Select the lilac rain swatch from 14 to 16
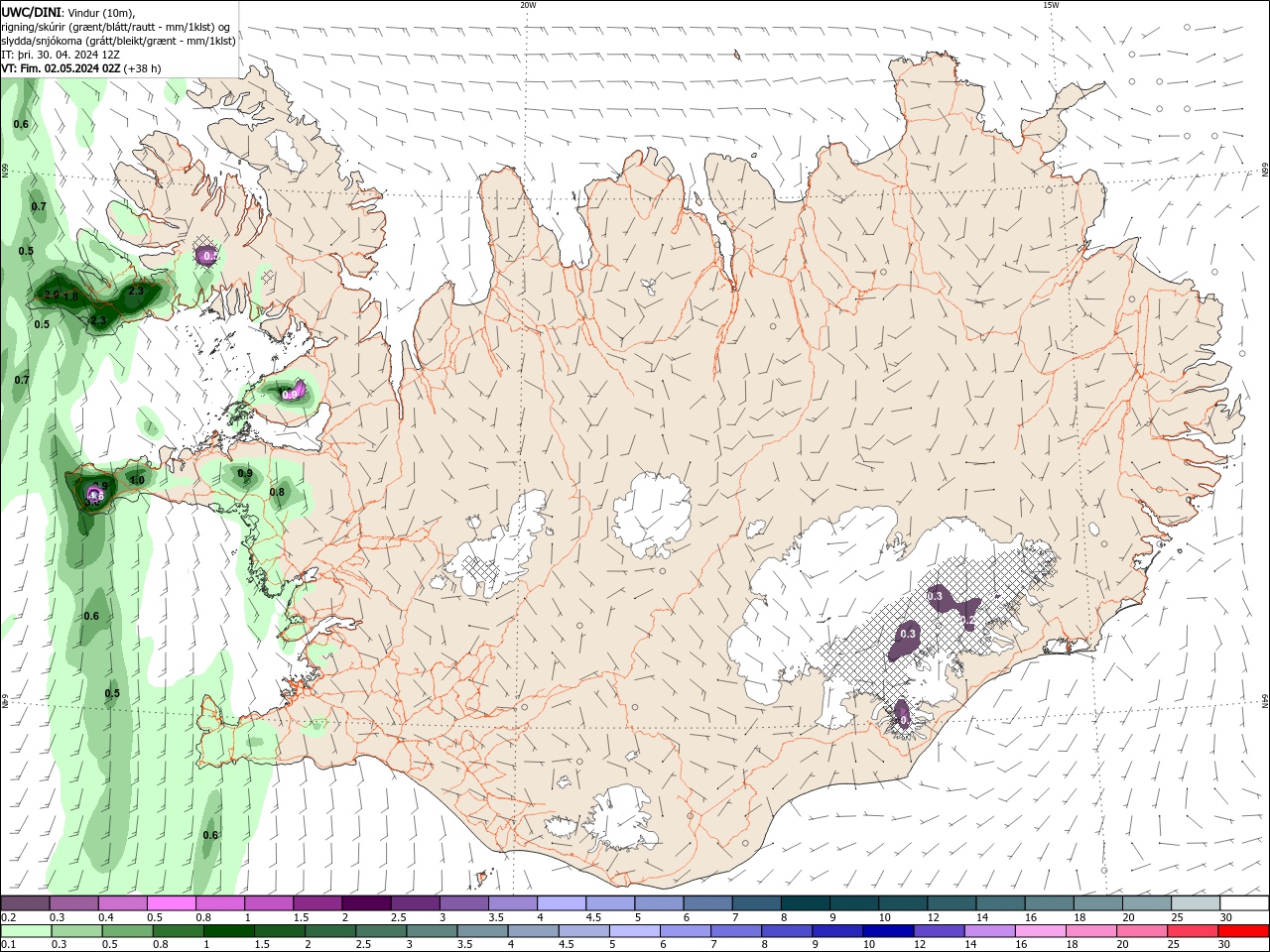The height and width of the screenshot is (952, 1270). pos(988,931)
